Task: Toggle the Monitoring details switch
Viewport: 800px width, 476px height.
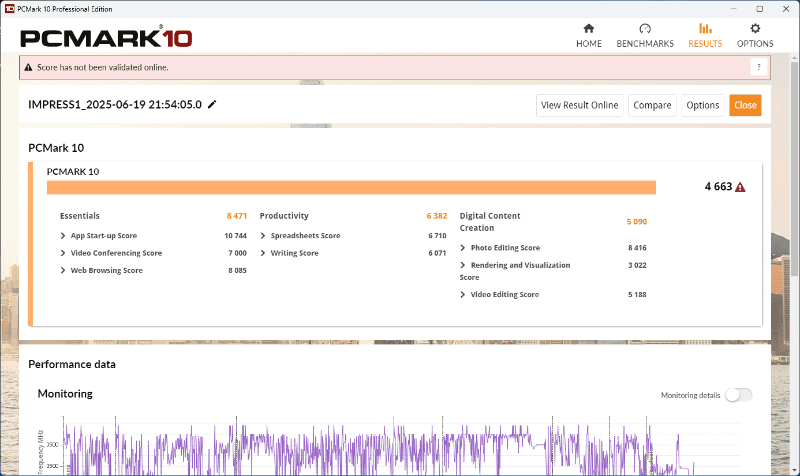Action: [739, 395]
